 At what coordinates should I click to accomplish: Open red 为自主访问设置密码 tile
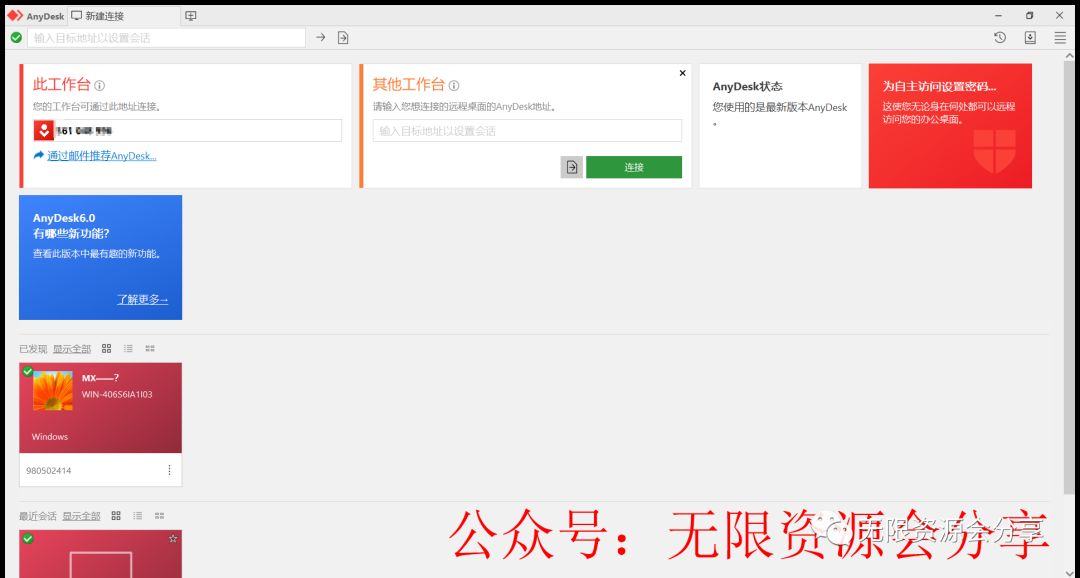click(950, 126)
